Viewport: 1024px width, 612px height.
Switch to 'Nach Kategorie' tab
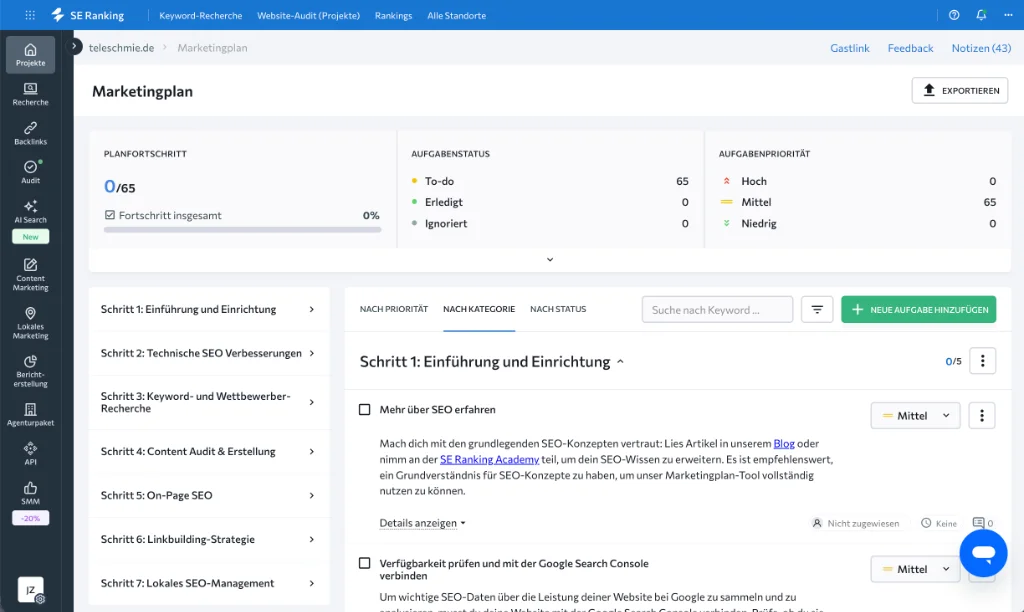coord(479,309)
